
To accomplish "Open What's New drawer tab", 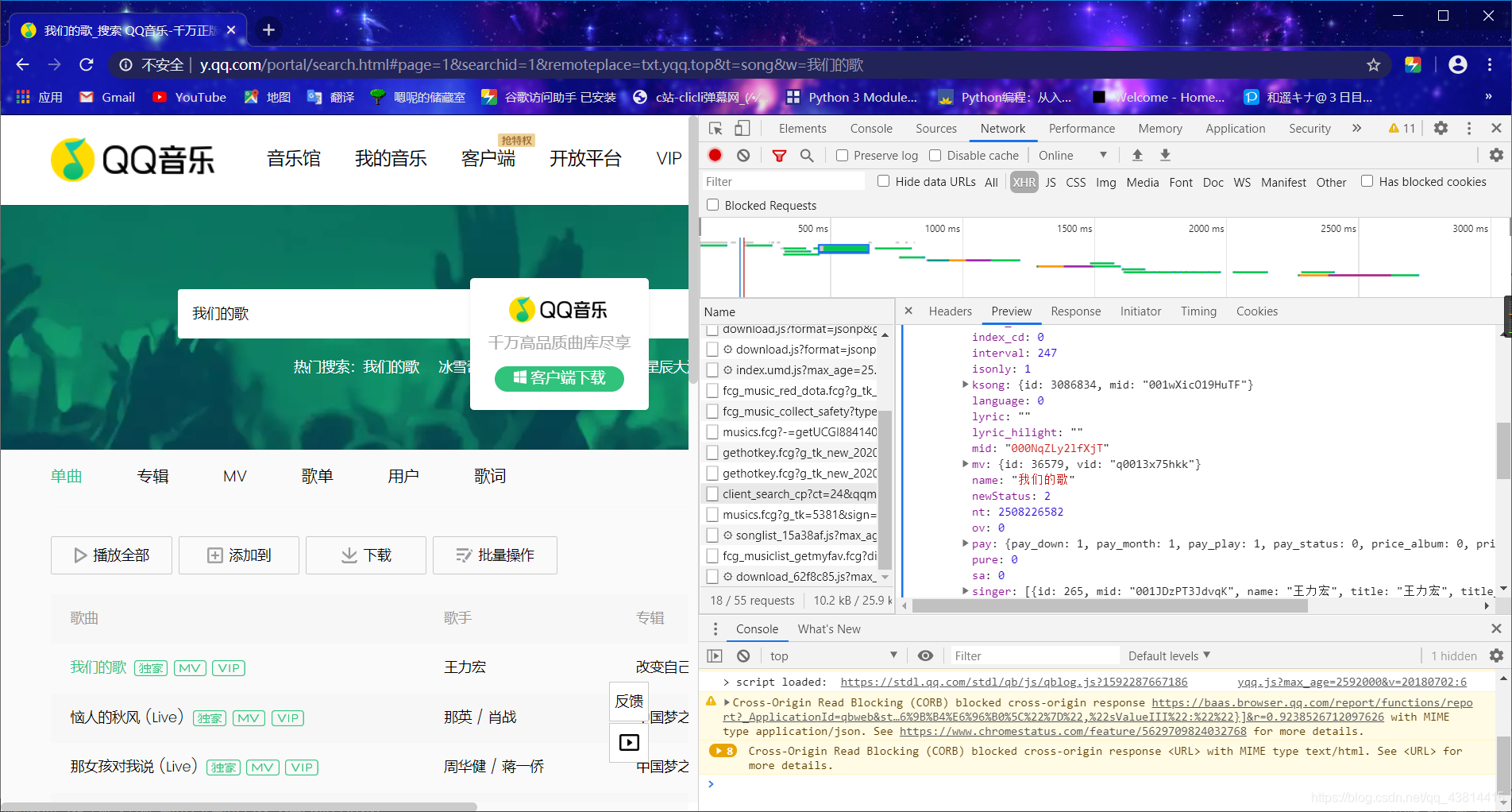I will click(828, 629).
